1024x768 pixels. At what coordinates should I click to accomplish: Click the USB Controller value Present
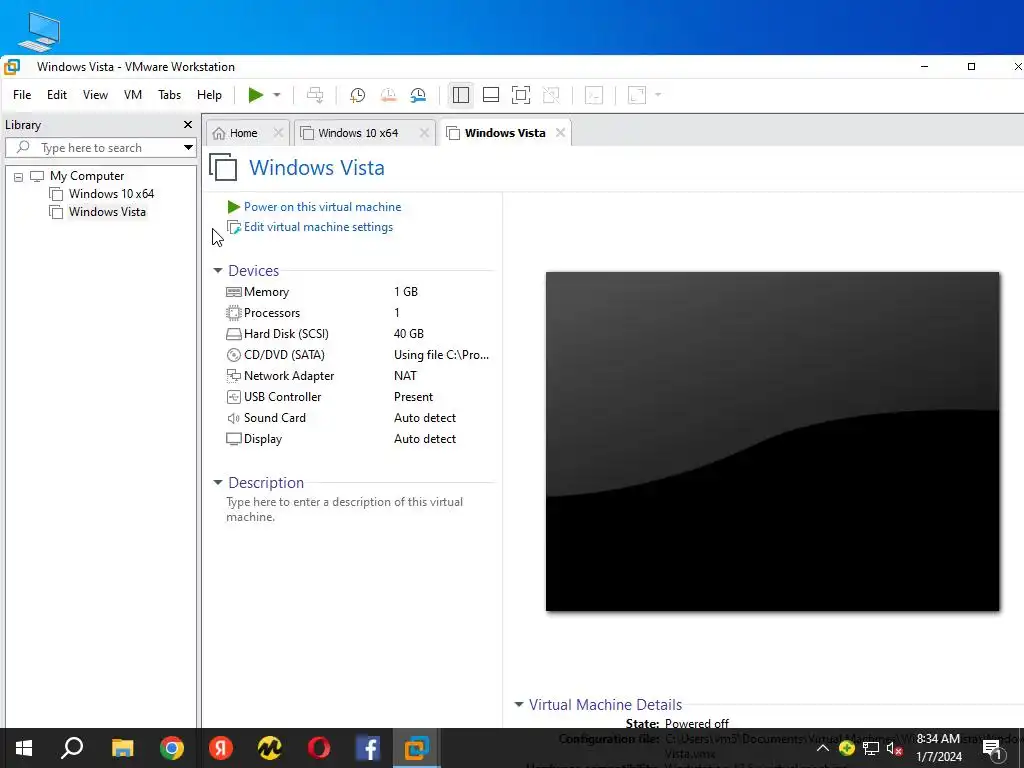click(x=413, y=397)
